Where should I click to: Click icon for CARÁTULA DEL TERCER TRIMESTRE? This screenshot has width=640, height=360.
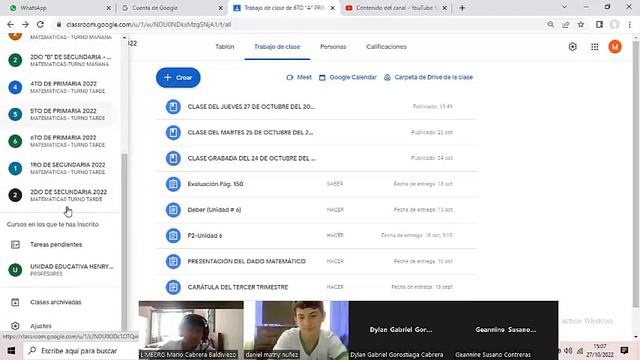[173, 287]
